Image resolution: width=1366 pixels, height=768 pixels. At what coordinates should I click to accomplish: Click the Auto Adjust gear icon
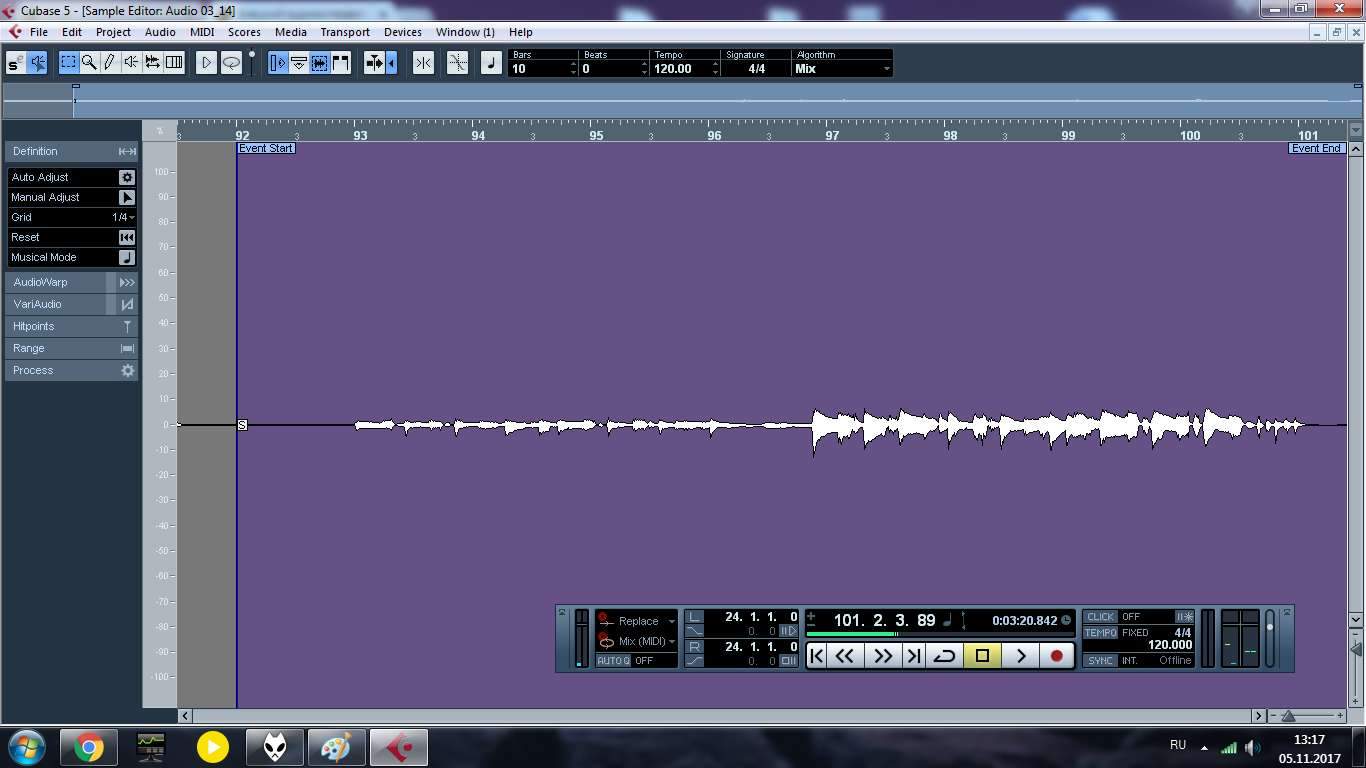[127, 177]
